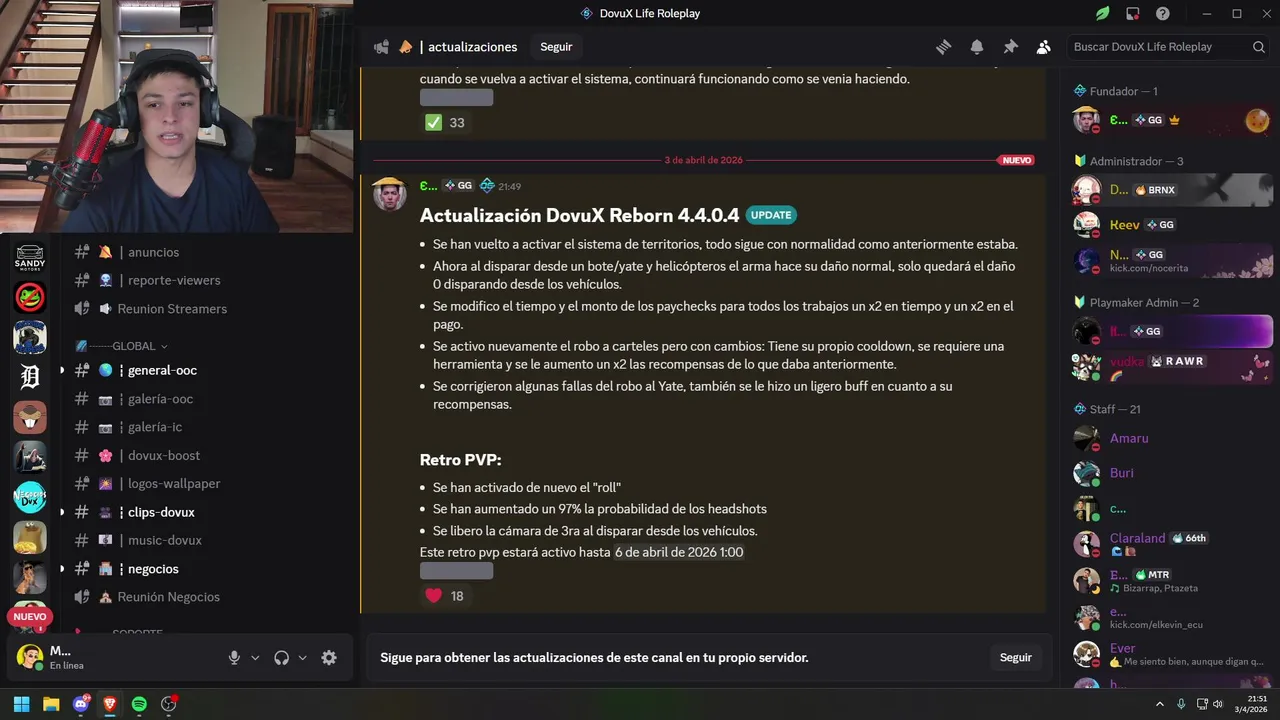Image resolution: width=1280 pixels, height=720 pixels.
Task: Open the yellow food server icon
Action: 30,537
